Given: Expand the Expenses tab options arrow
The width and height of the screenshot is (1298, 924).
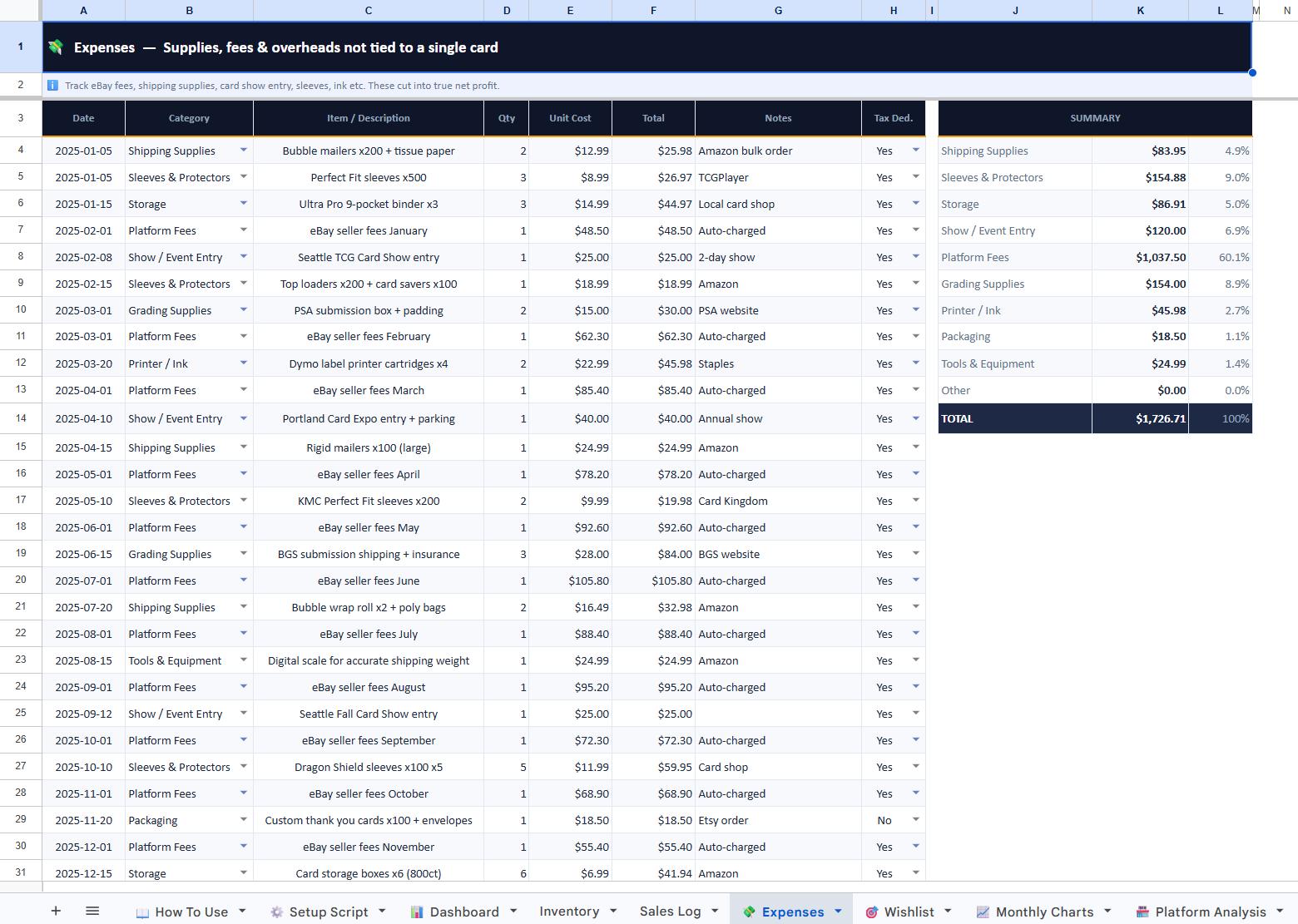Looking at the screenshot, I should pos(838,912).
